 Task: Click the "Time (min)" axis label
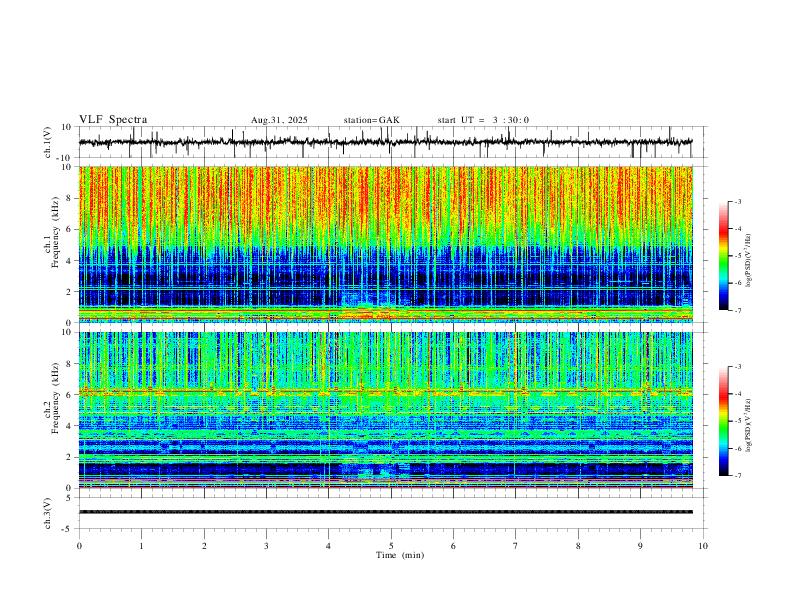click(x=400, y=555)
